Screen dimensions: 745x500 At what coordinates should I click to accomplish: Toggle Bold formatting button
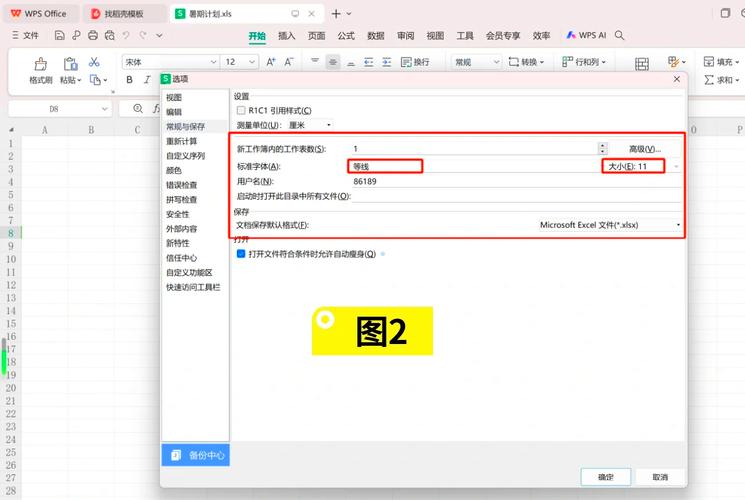pos(129,80)
